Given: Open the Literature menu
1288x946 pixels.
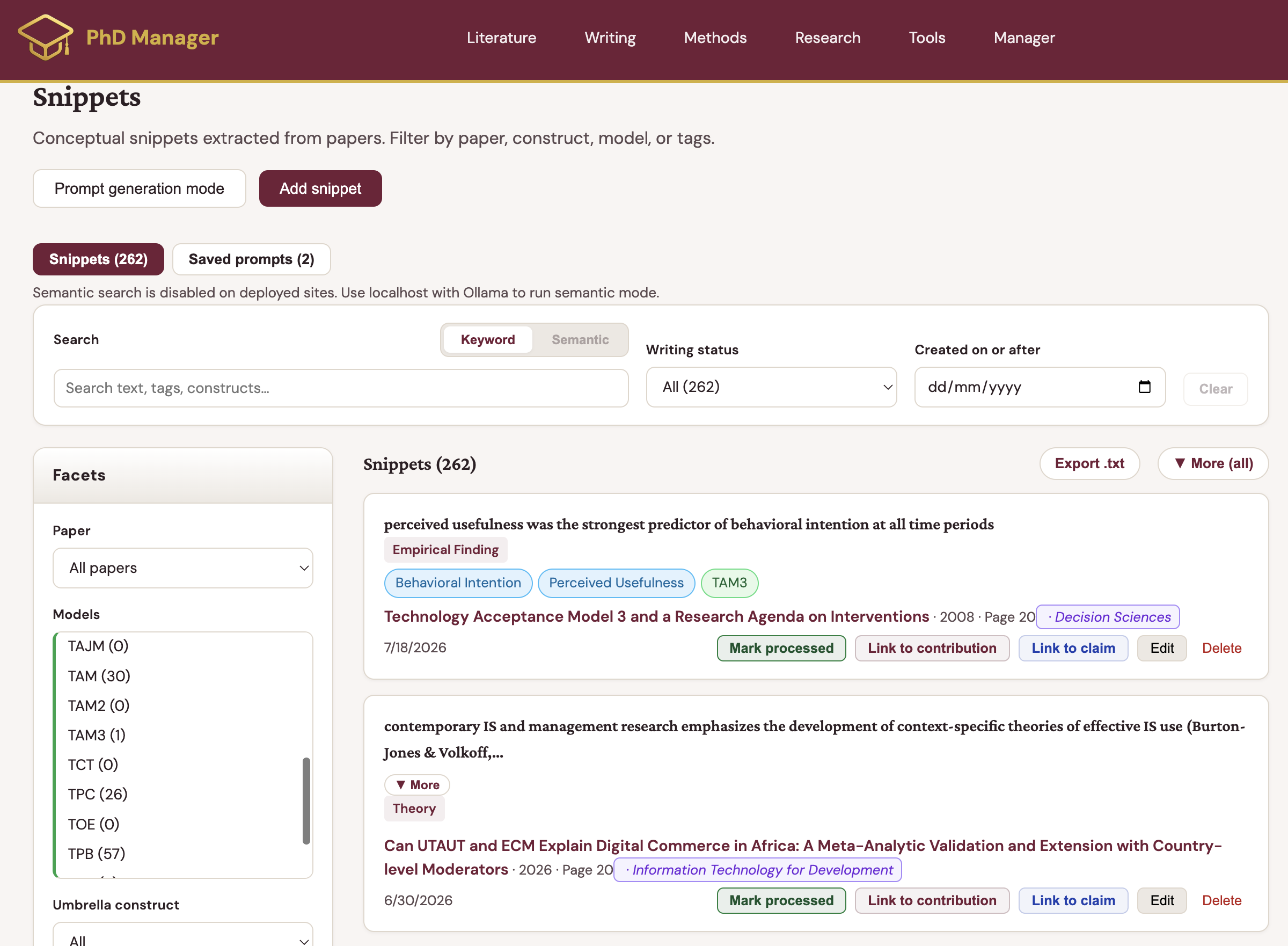Looking at the screenshot, I should pos(501,38).
